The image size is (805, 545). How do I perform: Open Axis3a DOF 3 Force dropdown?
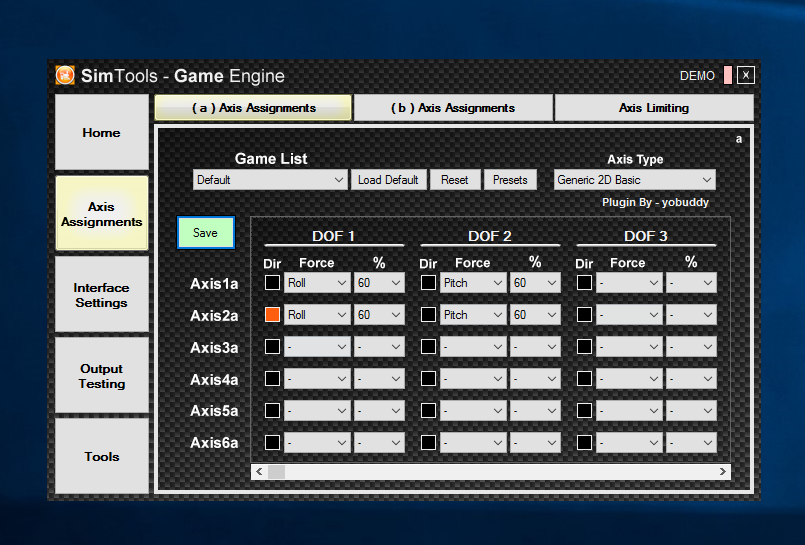point(629,347)
